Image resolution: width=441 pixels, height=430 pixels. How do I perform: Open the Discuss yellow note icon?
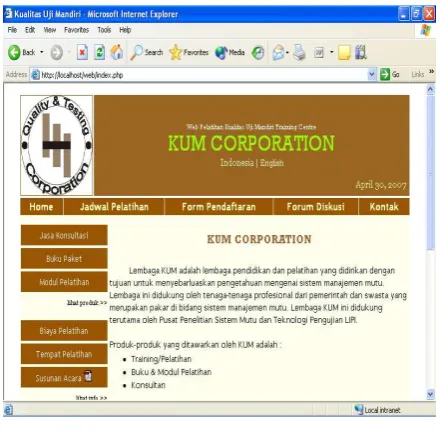(344, 53)
